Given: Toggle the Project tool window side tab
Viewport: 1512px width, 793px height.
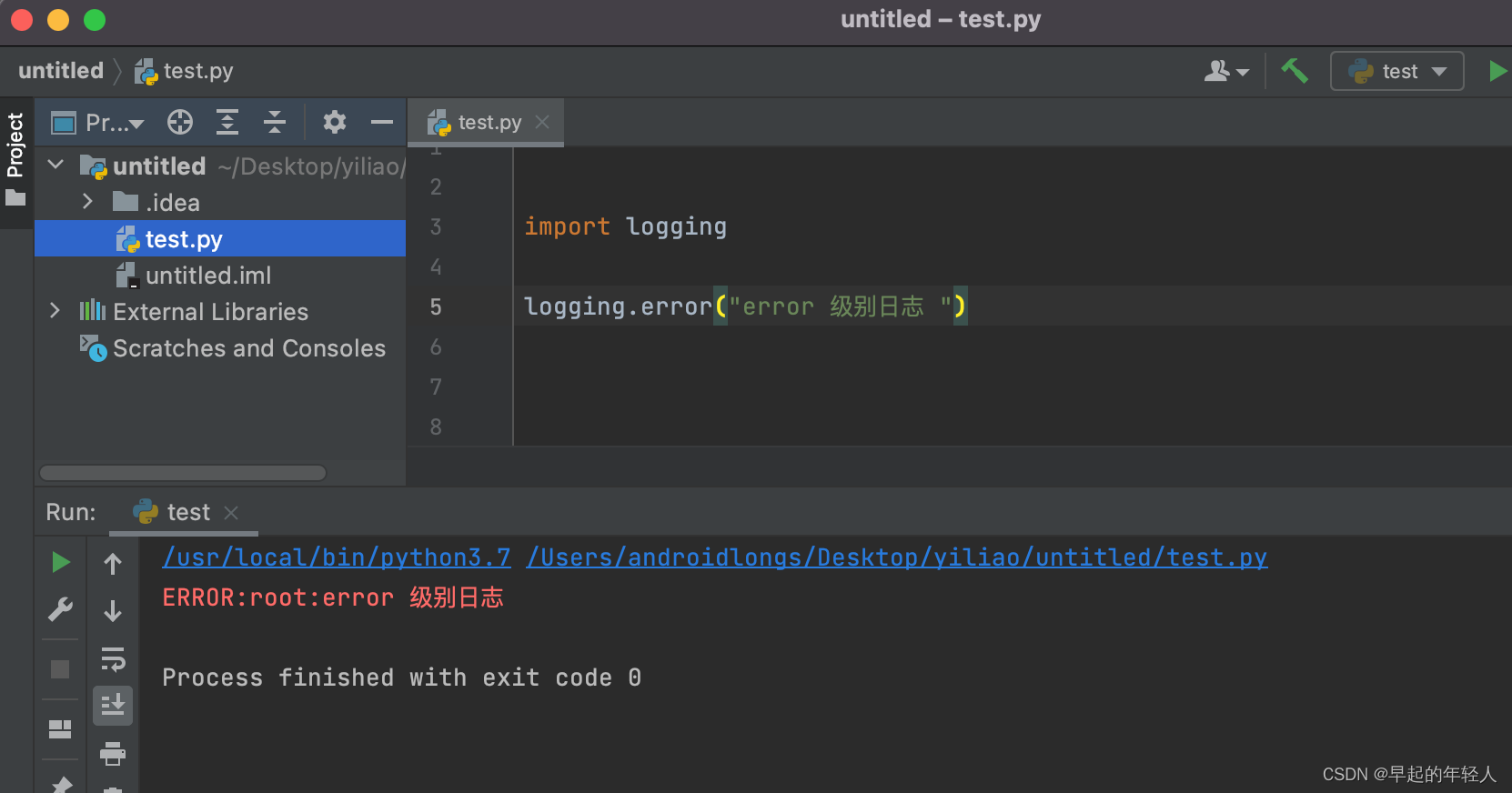Looking at the screenshot, I should [15, 161].
